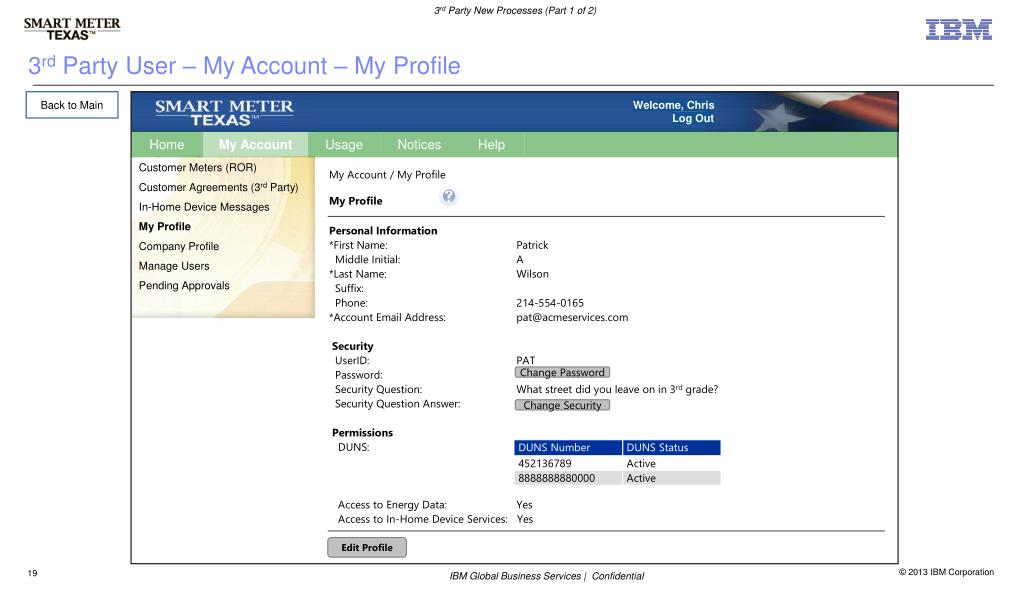Switch to the Usage tab
Screen dimensions: 1023x590
tap(344, 144)
